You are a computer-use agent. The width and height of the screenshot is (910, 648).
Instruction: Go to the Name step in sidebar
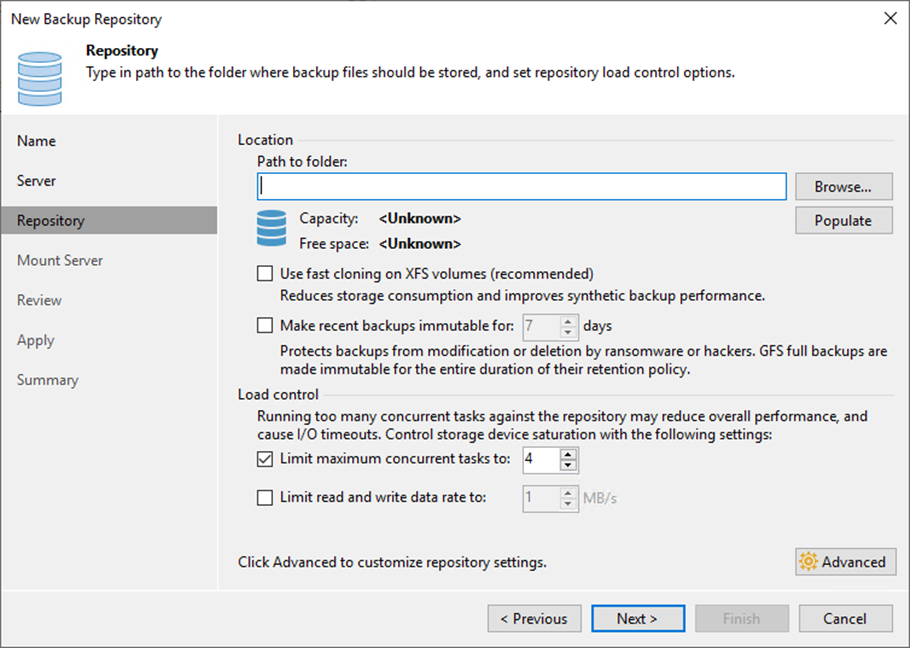click(37, 141)
